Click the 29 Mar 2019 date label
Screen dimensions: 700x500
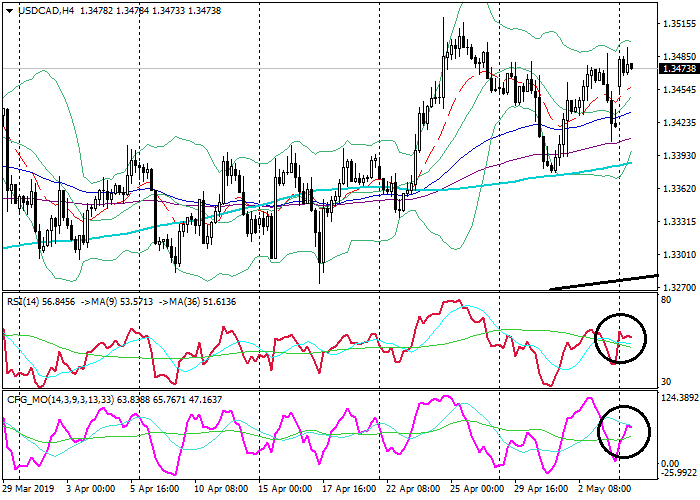coord(27,490)
